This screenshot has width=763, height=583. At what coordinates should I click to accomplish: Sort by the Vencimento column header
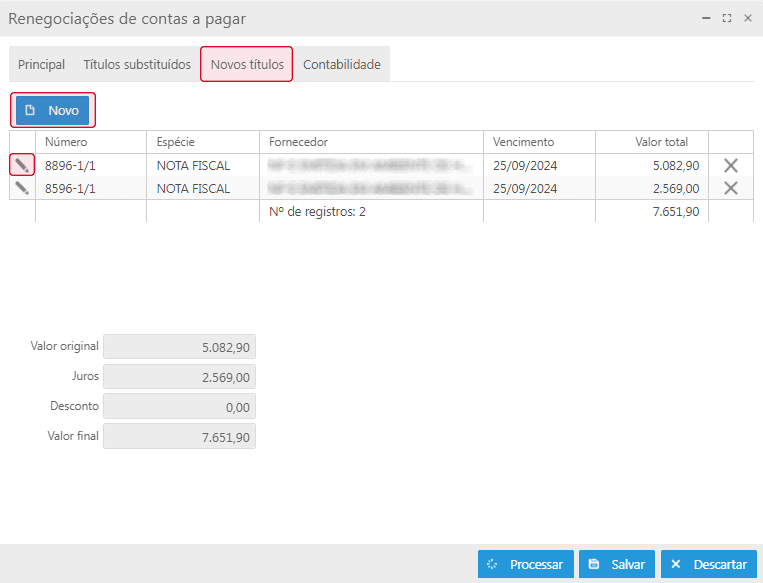(x=523, y=142)
